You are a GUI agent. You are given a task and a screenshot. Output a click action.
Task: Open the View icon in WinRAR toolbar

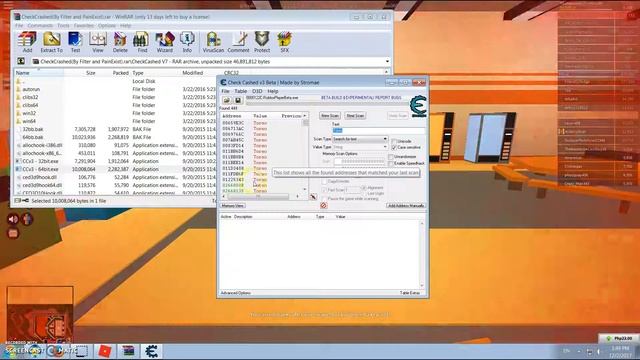(98, 42)
